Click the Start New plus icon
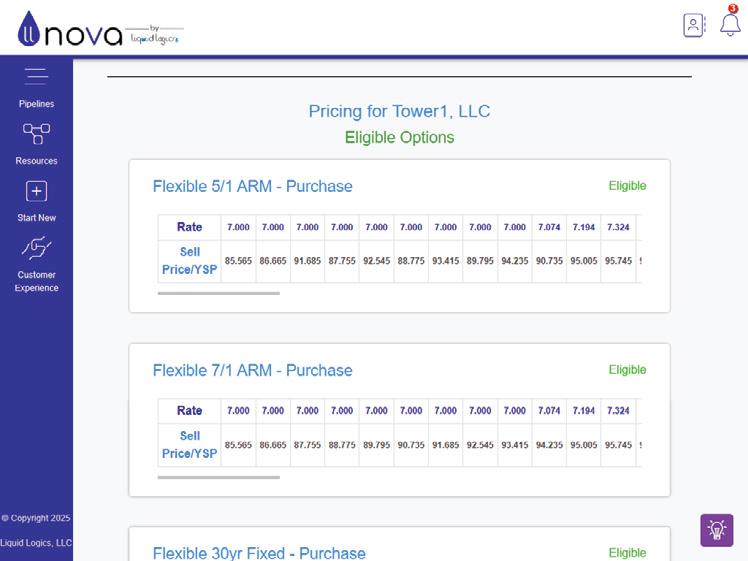This screenshot has width=748, height=561. (x=36, y=190)
